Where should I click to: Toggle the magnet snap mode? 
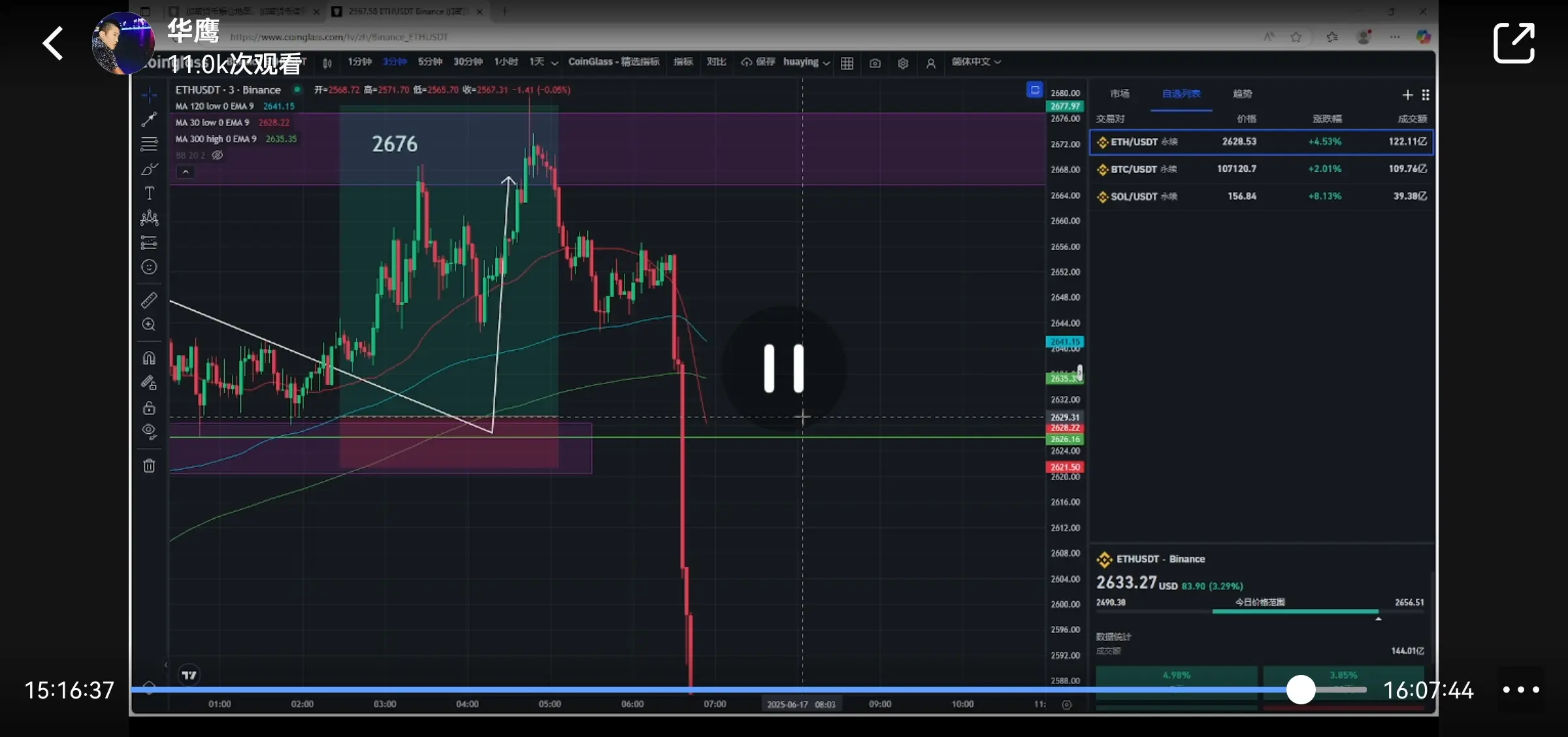click(149, 357)
